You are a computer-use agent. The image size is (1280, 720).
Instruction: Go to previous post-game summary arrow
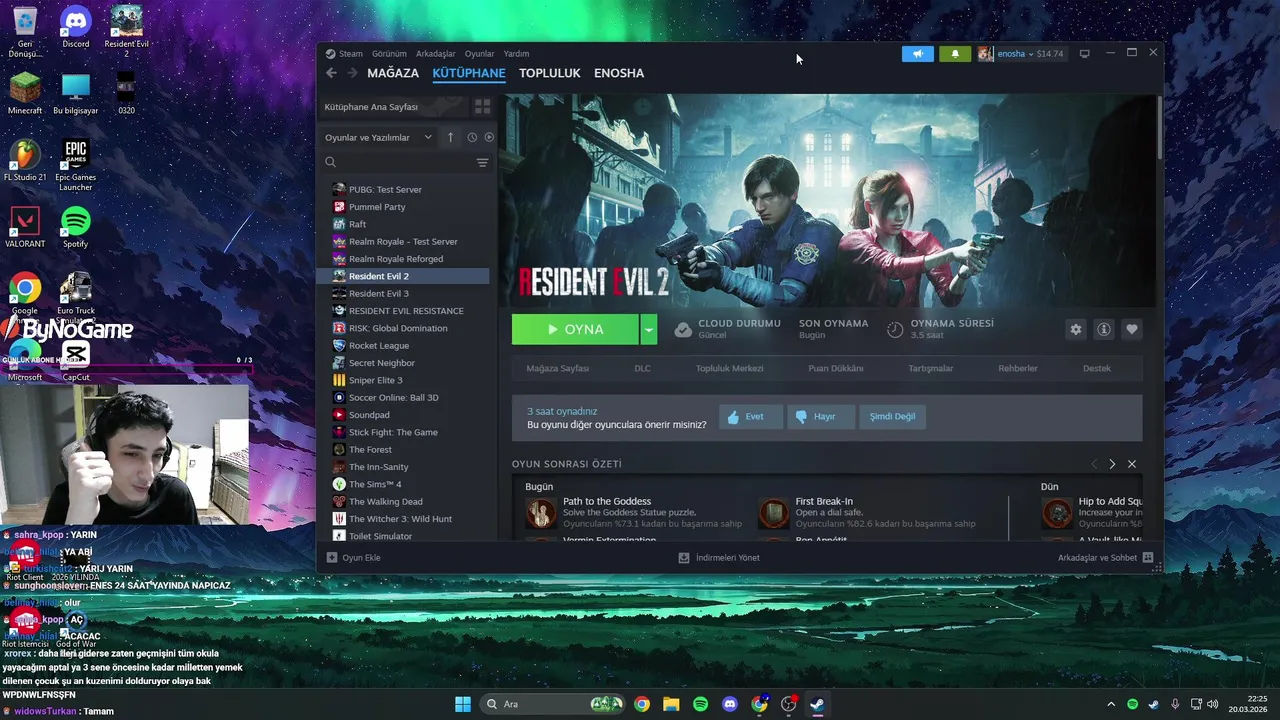point(1093,464)
